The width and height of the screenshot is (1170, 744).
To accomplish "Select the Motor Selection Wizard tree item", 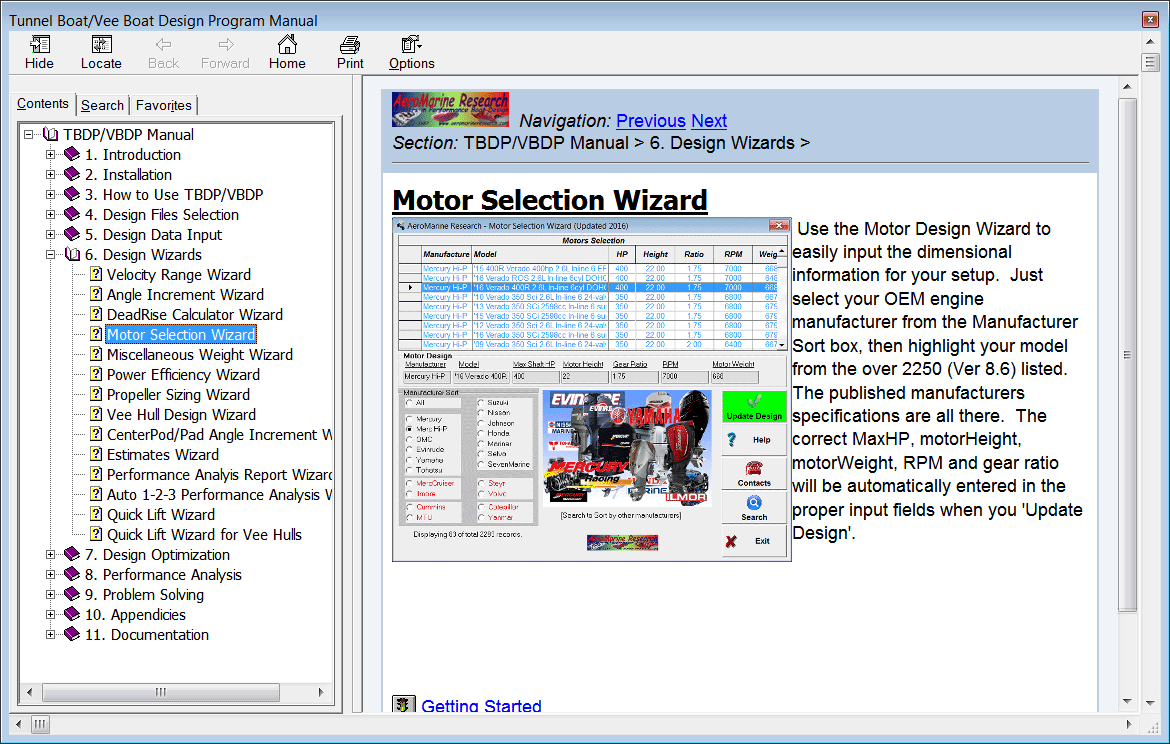I will pyautogui.click(x=181, y=335).
